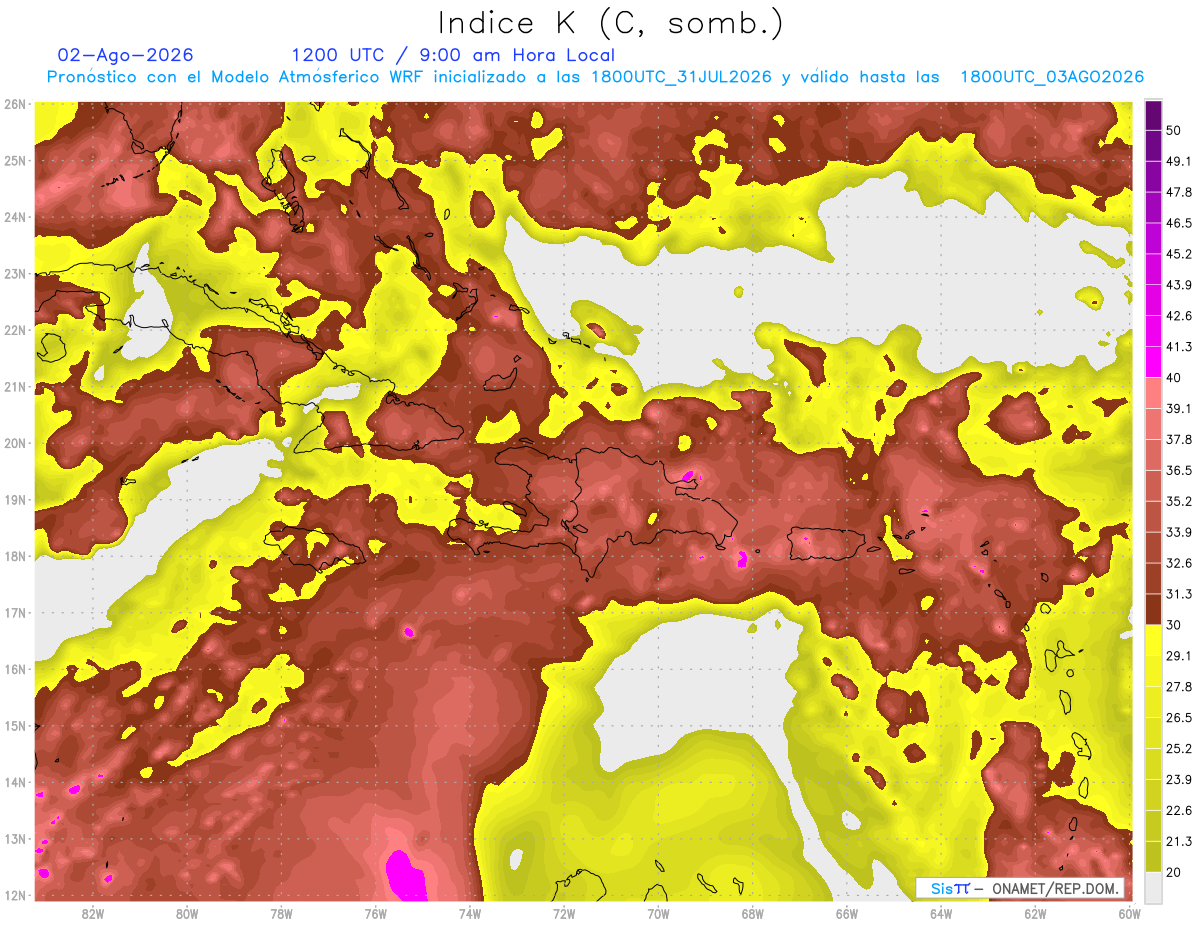Screen dimensions: 1200x927
Task: Click colorbar label "41.3"
Action: point(1178,347)
